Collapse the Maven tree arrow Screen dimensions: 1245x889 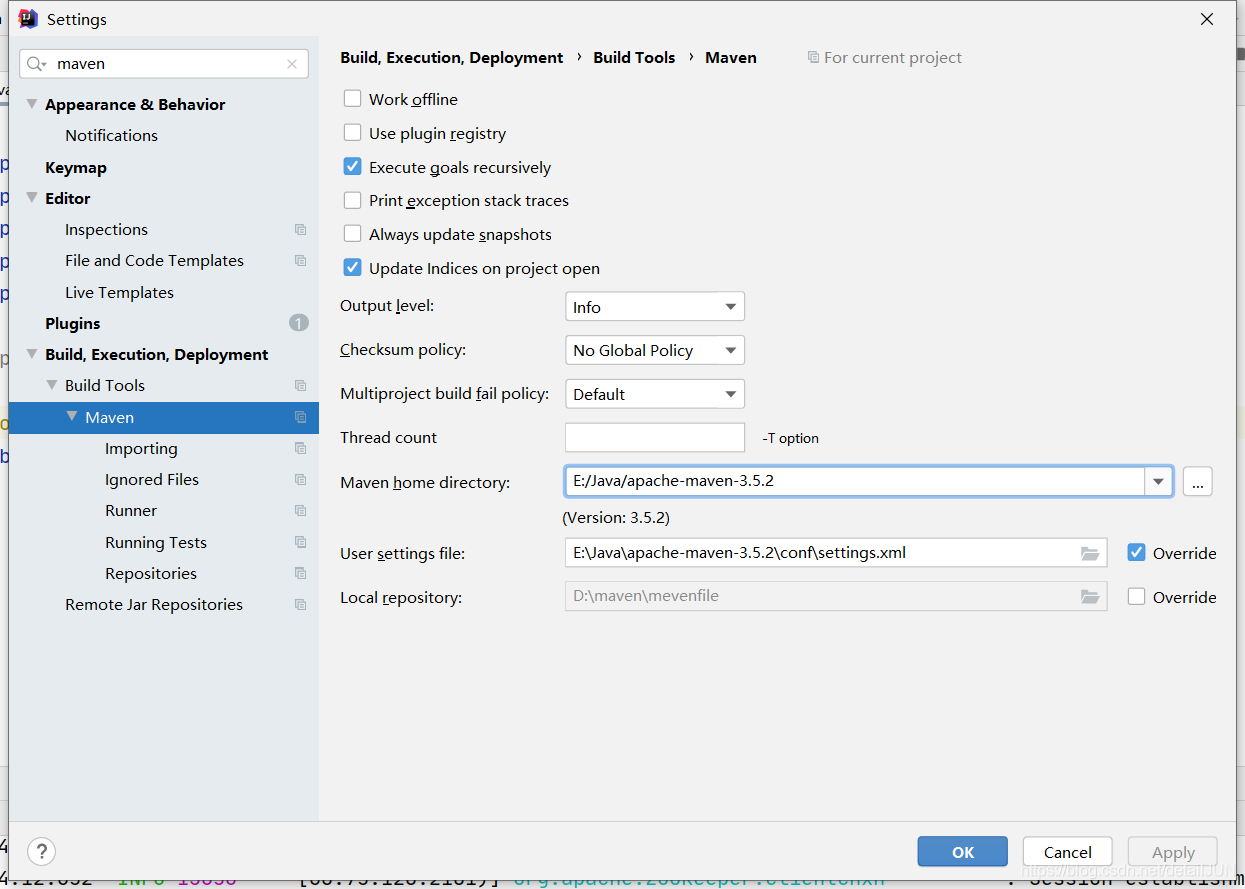72,417
